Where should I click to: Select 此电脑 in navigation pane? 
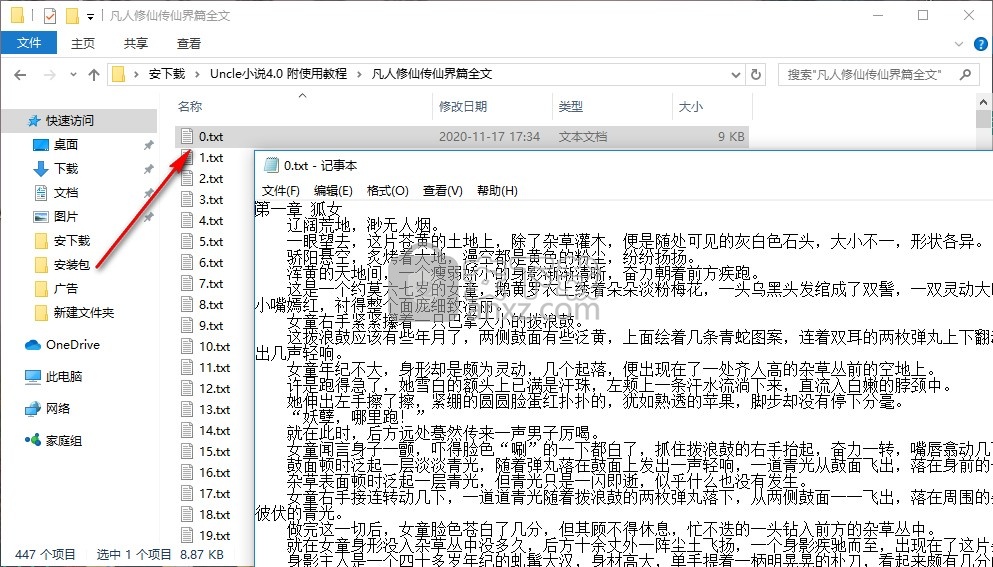click(x=63, y=377)
